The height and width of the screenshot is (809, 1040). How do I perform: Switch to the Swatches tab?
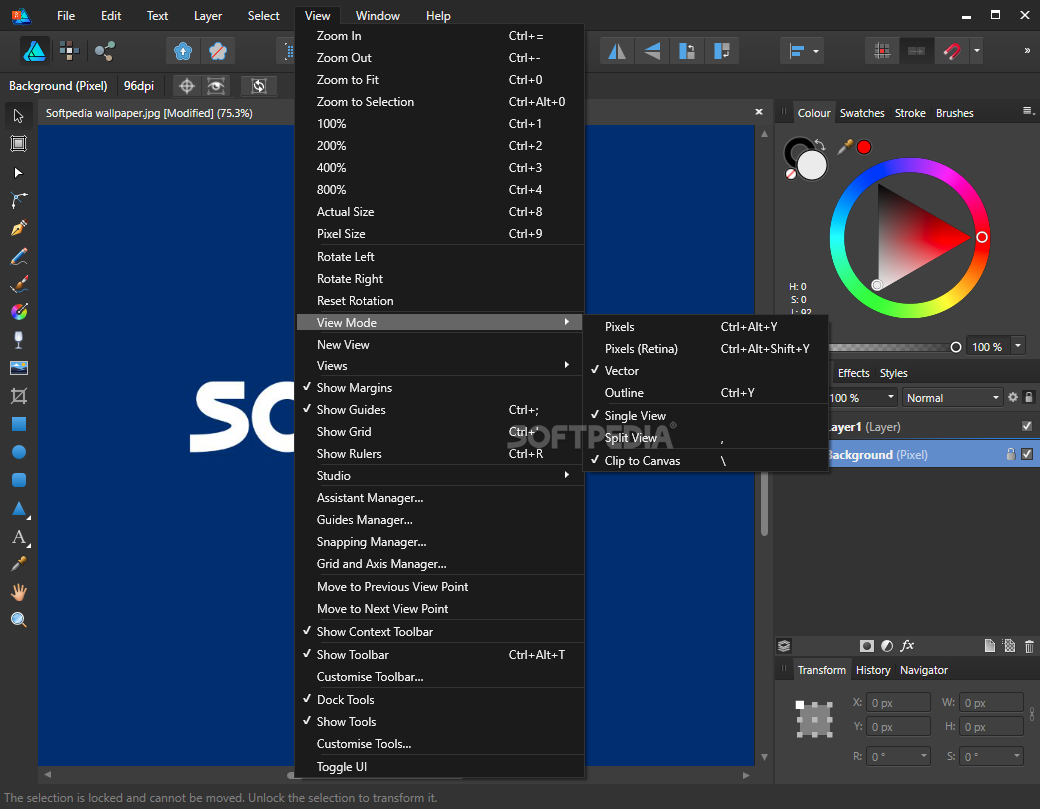862,113
